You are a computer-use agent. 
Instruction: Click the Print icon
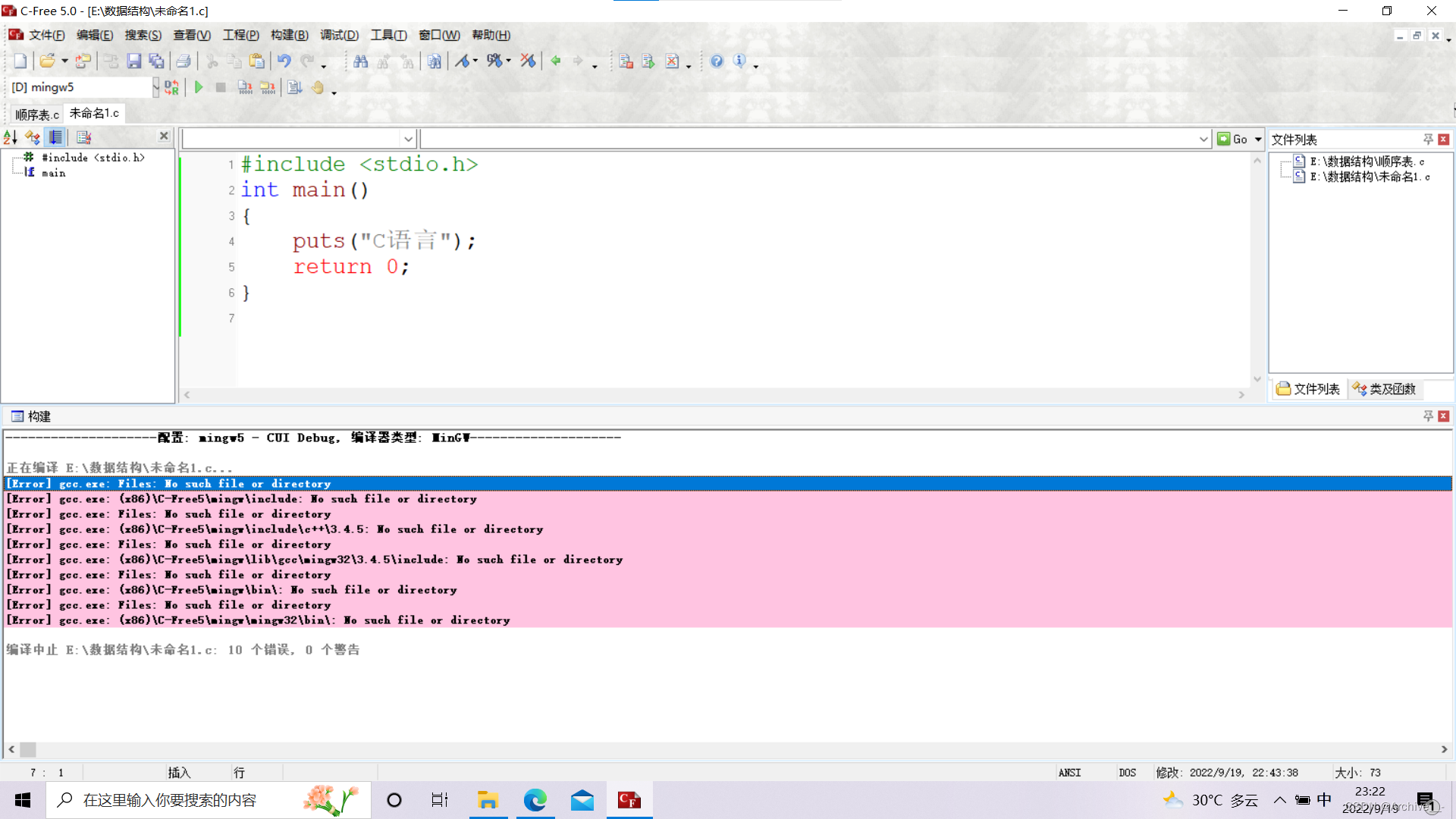click(184, 61)
